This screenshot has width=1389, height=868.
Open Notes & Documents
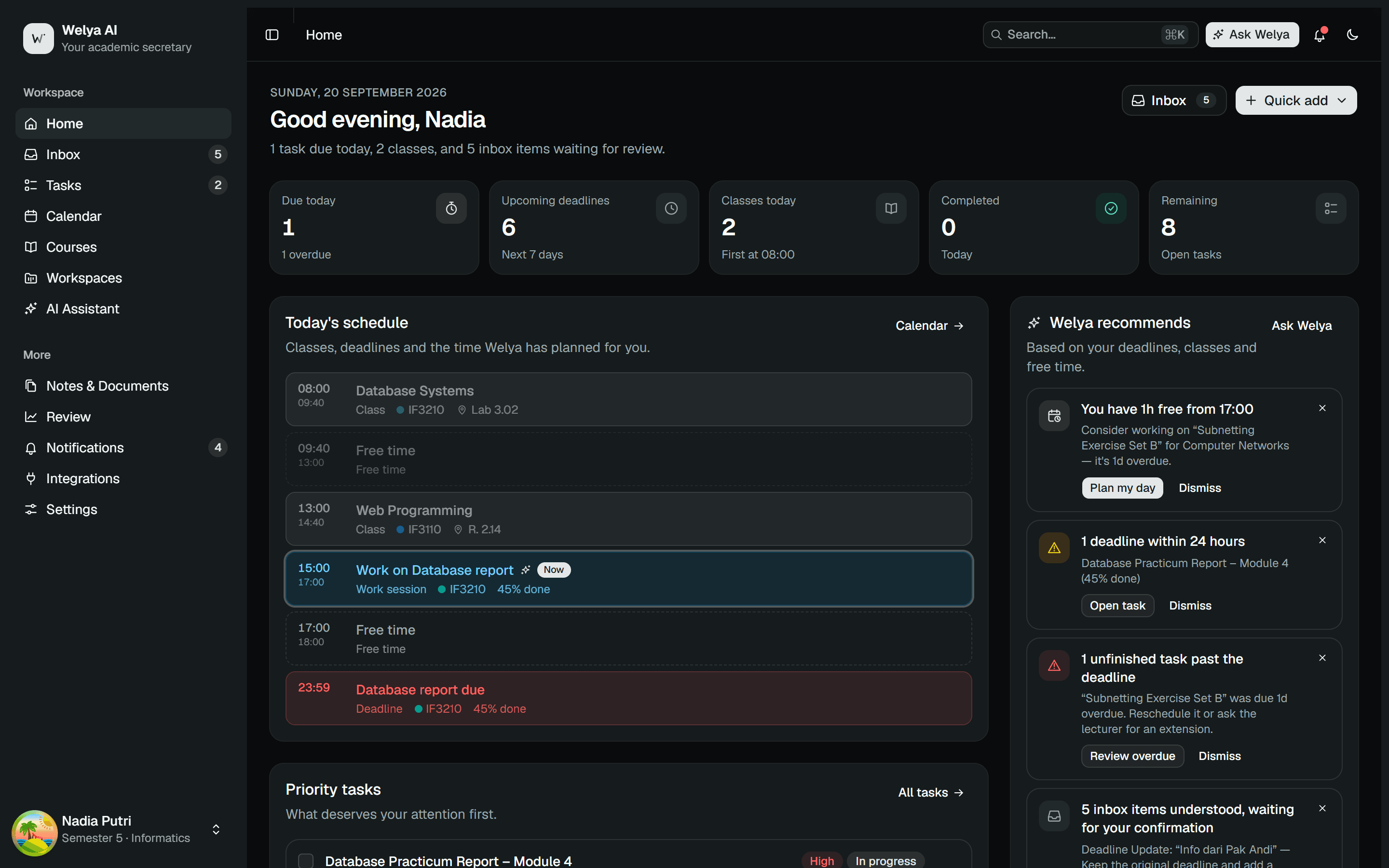pyautogui.click(x=123, y=386)
